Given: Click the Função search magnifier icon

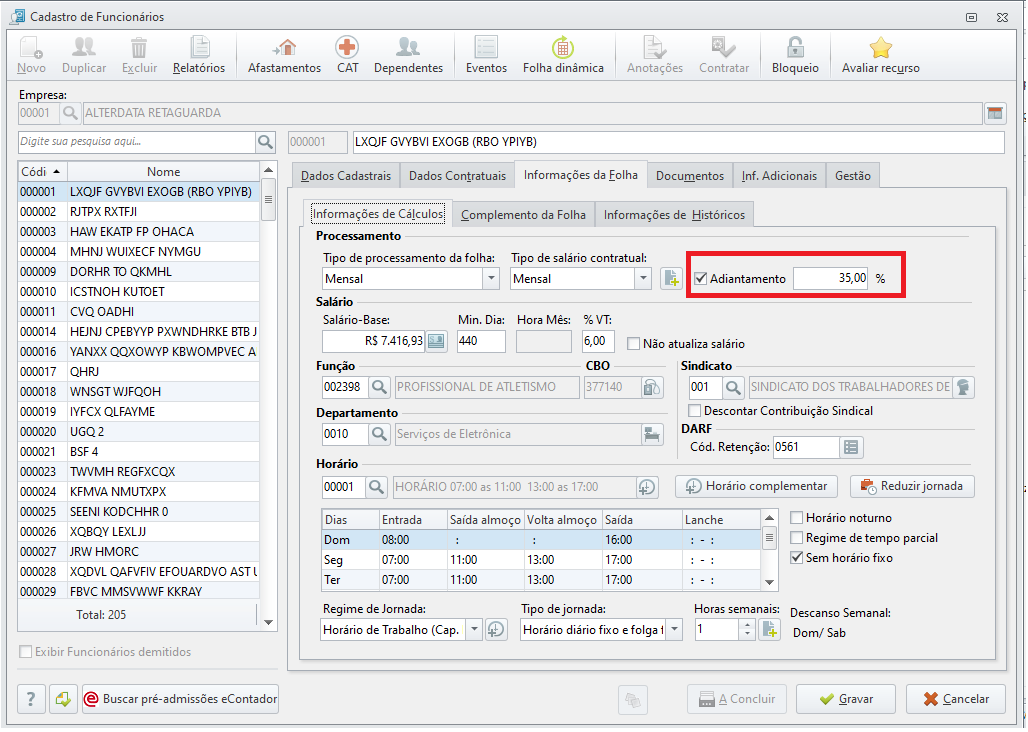Looking at the screenshot, I should pyautogui.click(x=379, y=387).
